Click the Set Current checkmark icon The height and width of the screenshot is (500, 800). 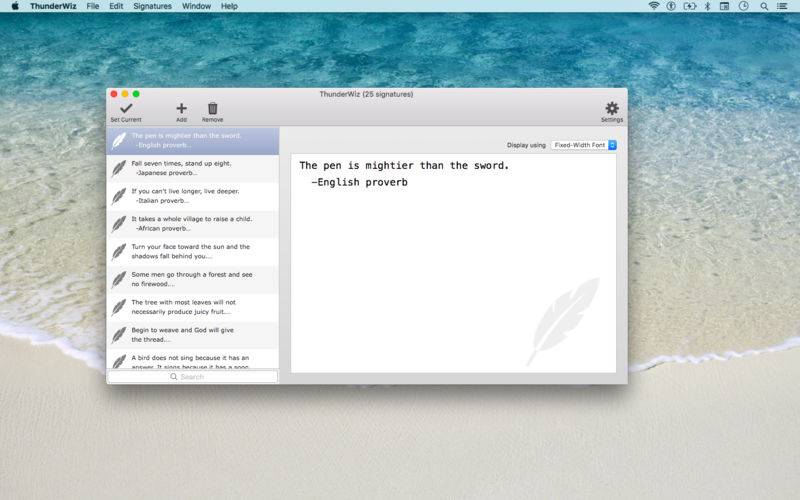coord(125,108)
